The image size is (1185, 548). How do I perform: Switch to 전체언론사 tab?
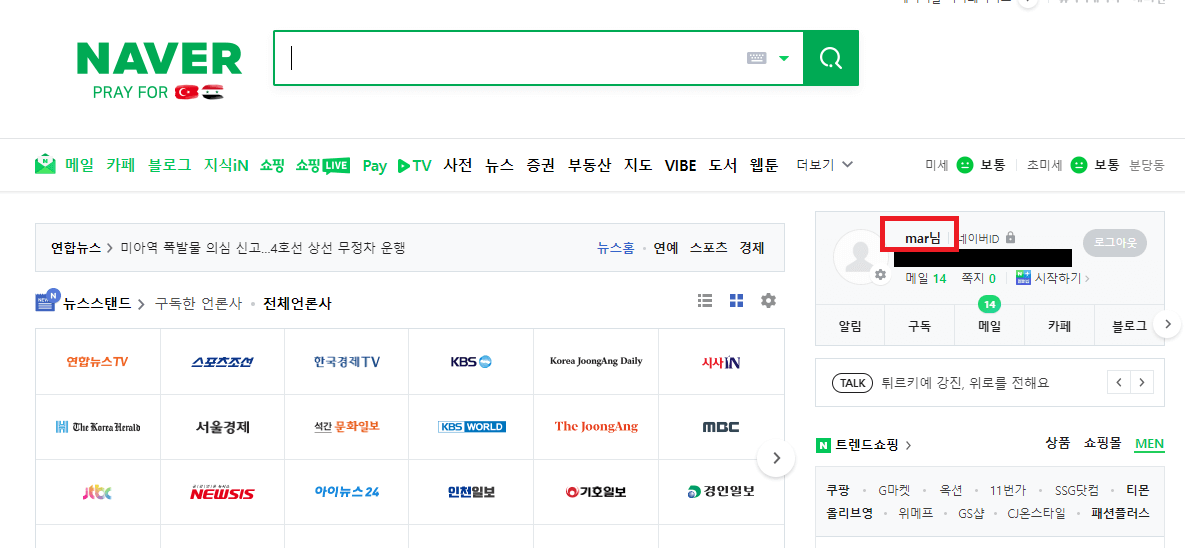tap(297, 304)
